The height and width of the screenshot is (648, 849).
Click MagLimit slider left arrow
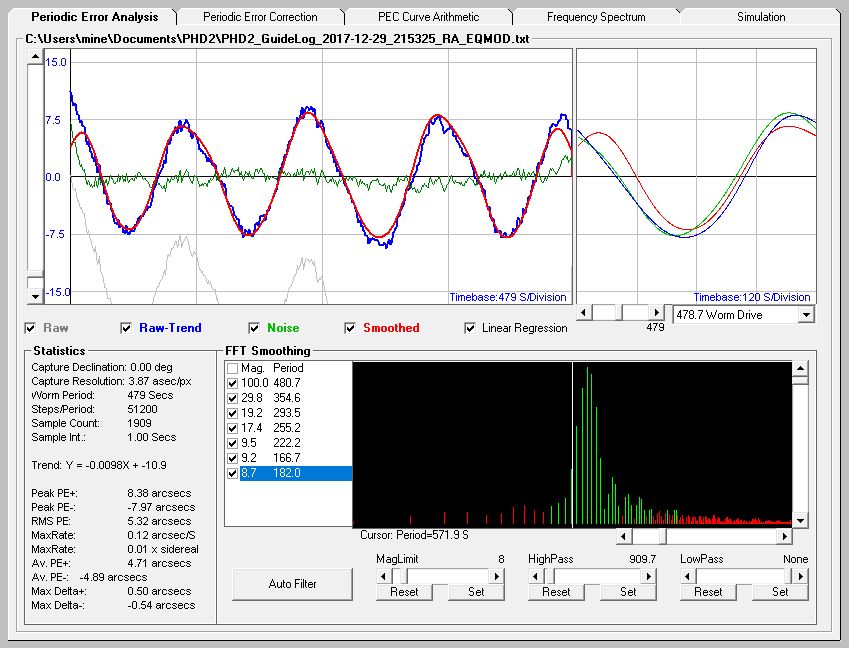click(x=382, y=576)
